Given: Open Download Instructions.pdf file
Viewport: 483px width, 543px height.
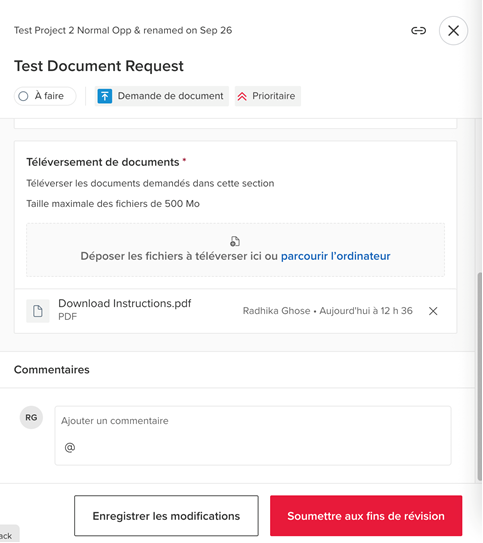Looking at the screenshot, I should click(x=125, y=303).
